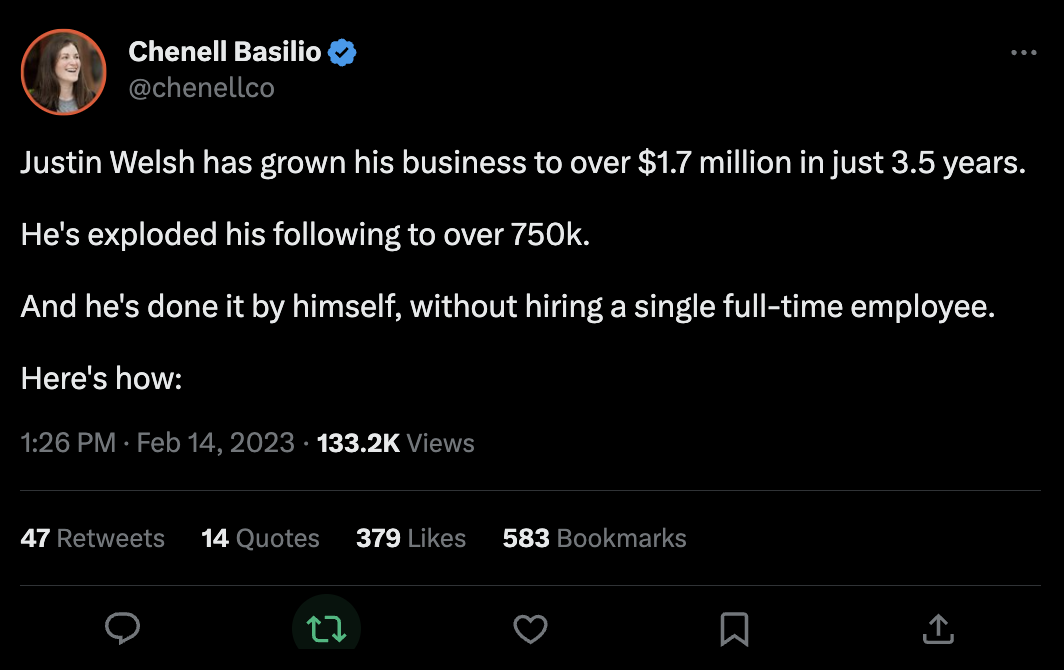See who gave 379 Likes
Screen dimensions: 1064x670
pos(411,538)
